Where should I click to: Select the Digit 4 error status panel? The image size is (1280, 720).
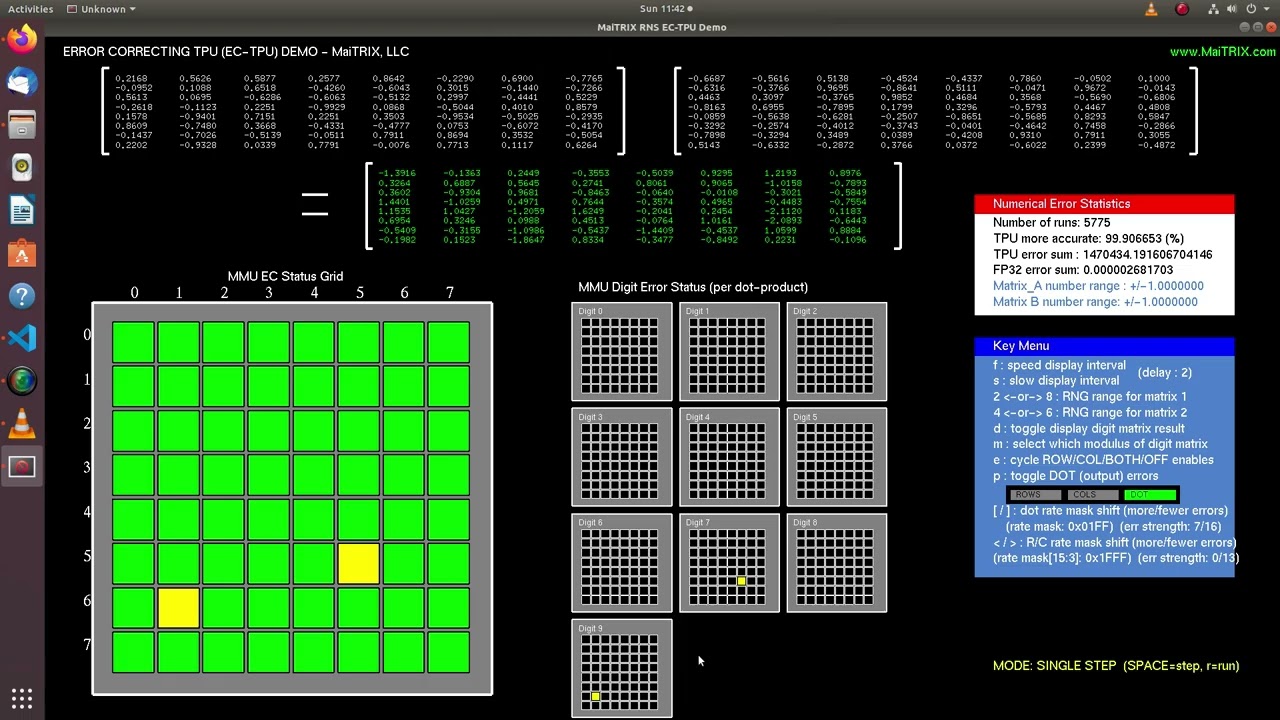click(x=729, y=458)
